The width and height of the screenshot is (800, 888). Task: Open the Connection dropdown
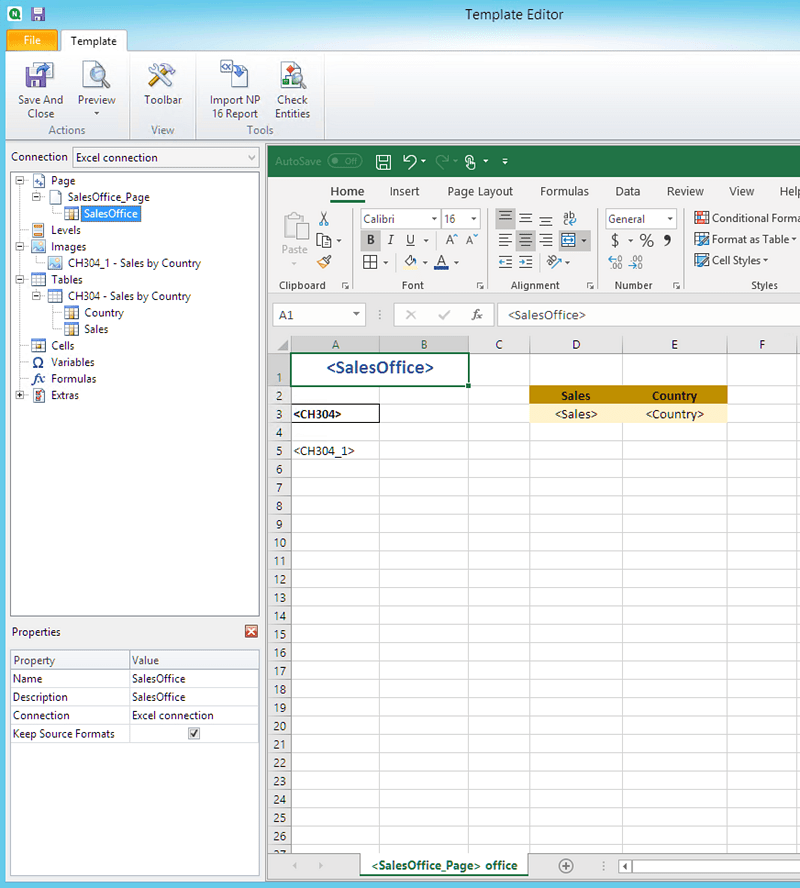tap(253, 157)
